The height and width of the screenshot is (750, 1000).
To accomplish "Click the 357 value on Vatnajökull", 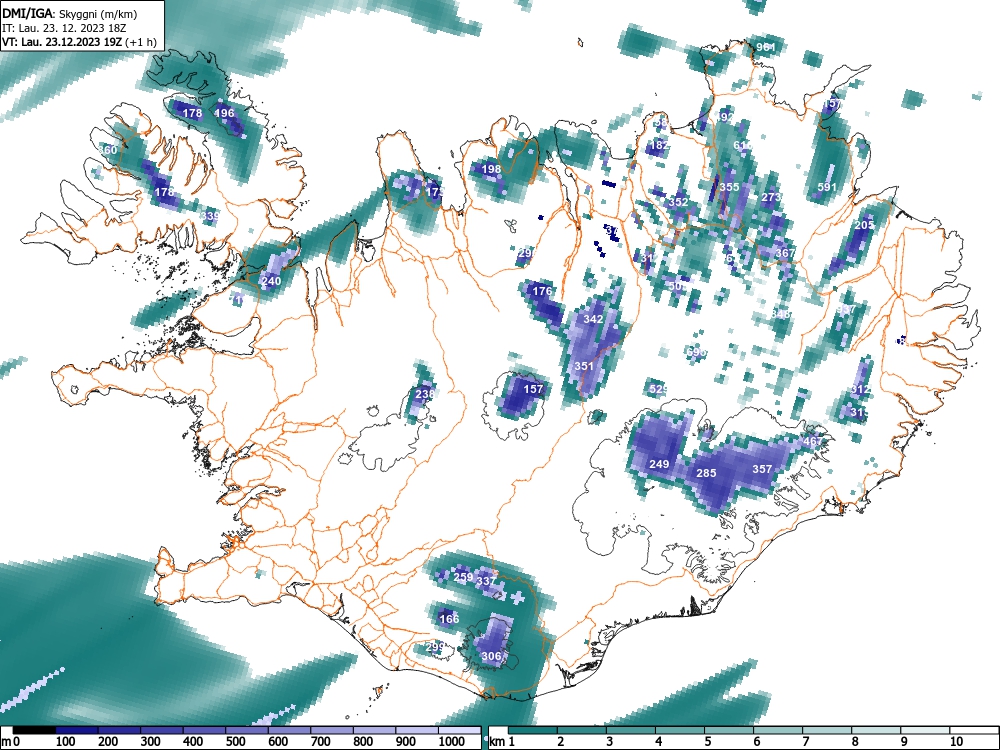I will click(762, 469).
